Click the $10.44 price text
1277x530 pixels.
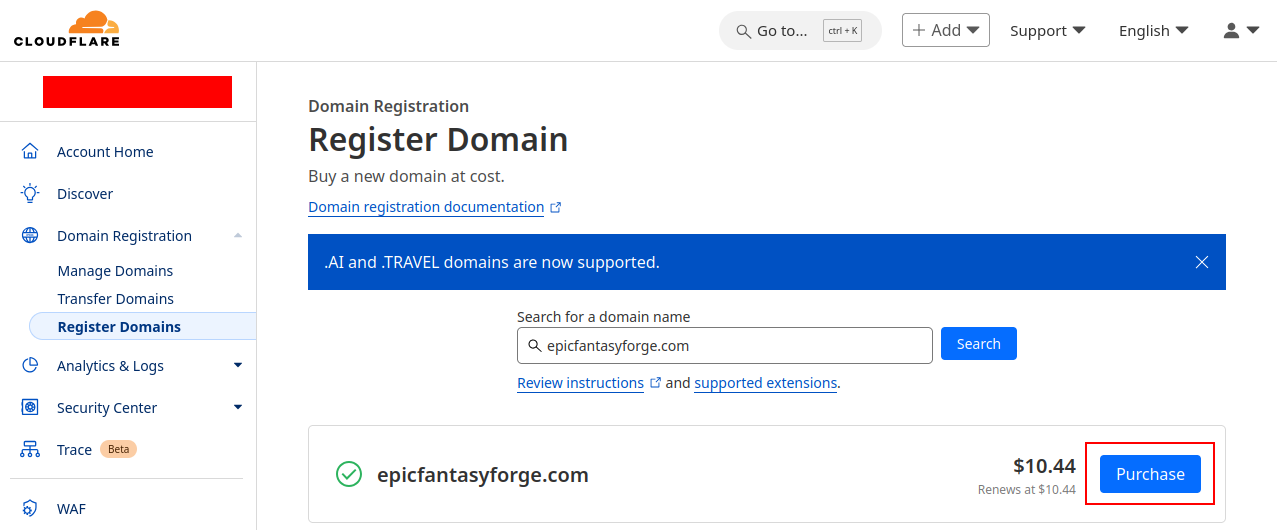pyautogui.click(x=1044, y=466)
